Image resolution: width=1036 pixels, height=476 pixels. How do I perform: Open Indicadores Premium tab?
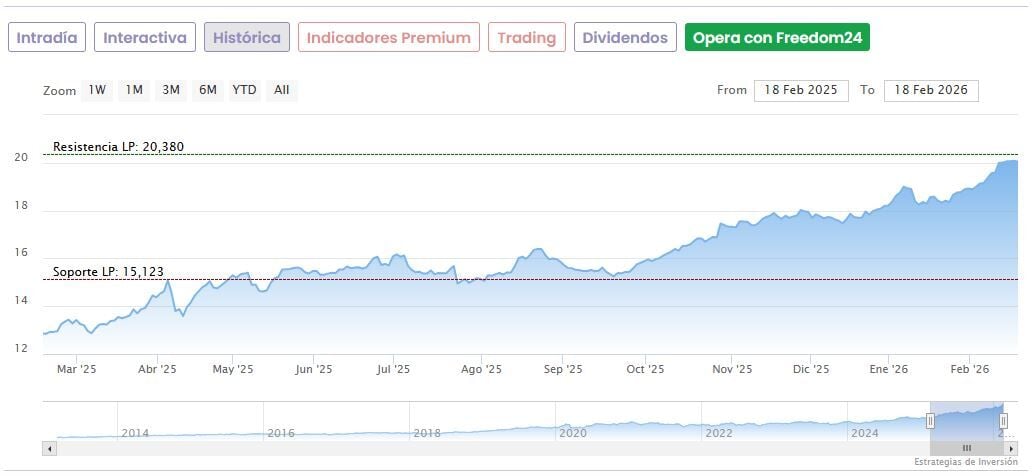[x=388, y=38]
